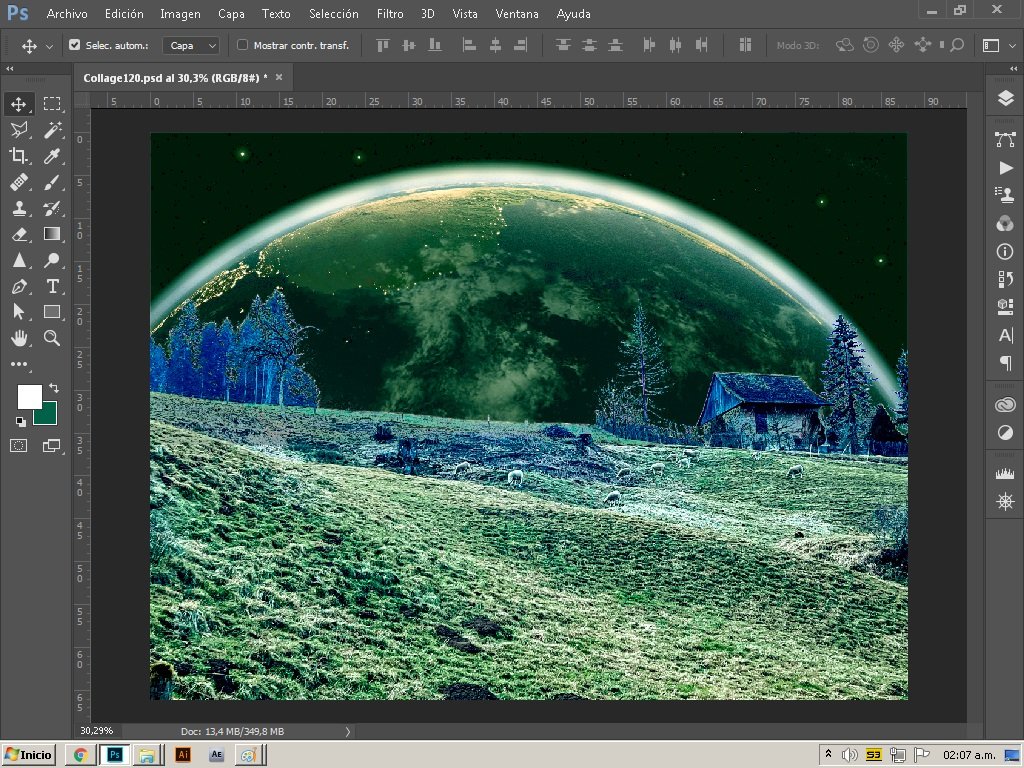Open the Histogram panel icon

pos(1005,473)
